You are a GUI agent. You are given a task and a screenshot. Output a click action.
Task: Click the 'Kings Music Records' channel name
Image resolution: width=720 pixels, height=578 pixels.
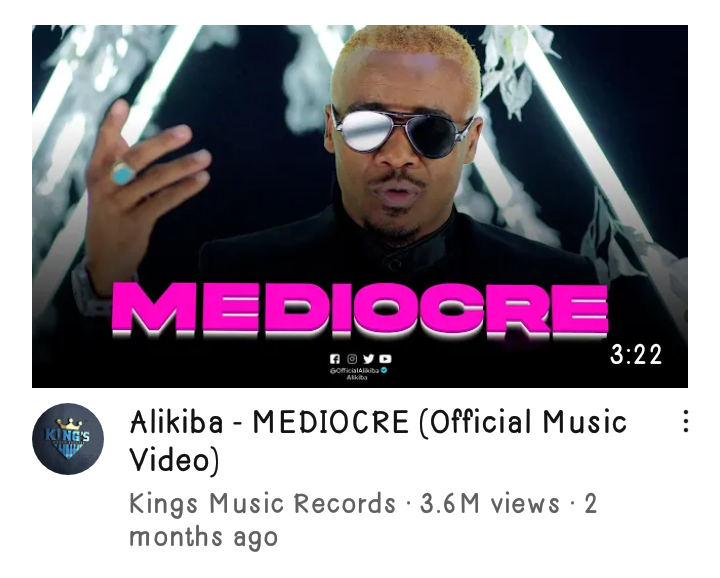[262, 503]
